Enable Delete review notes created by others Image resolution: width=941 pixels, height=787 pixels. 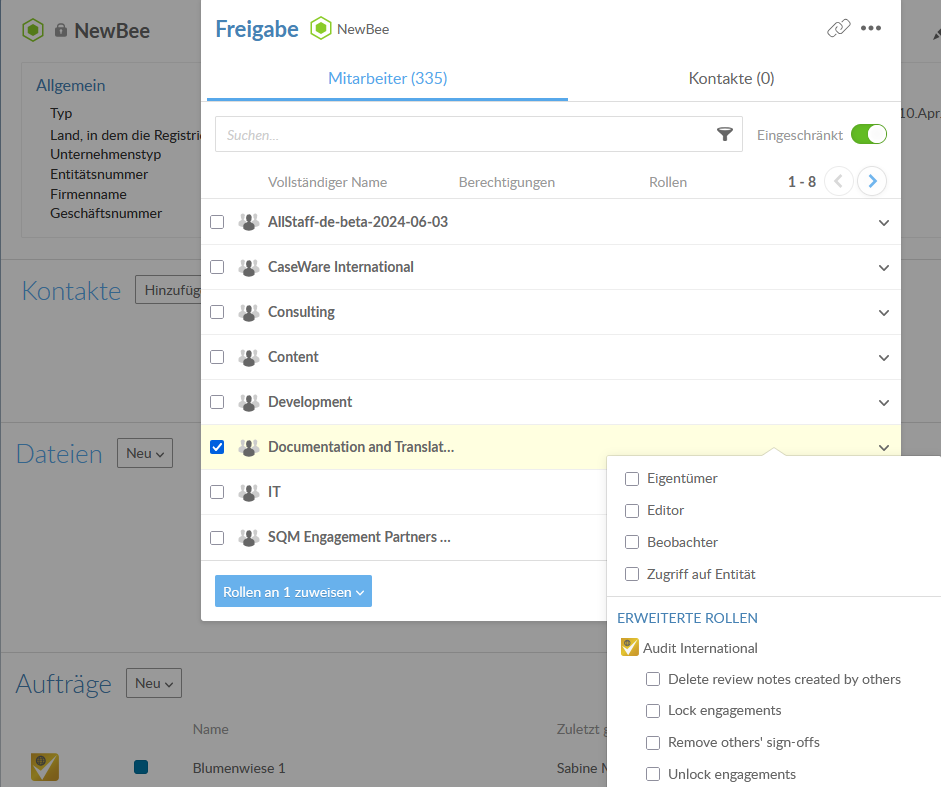click(653, 679)
